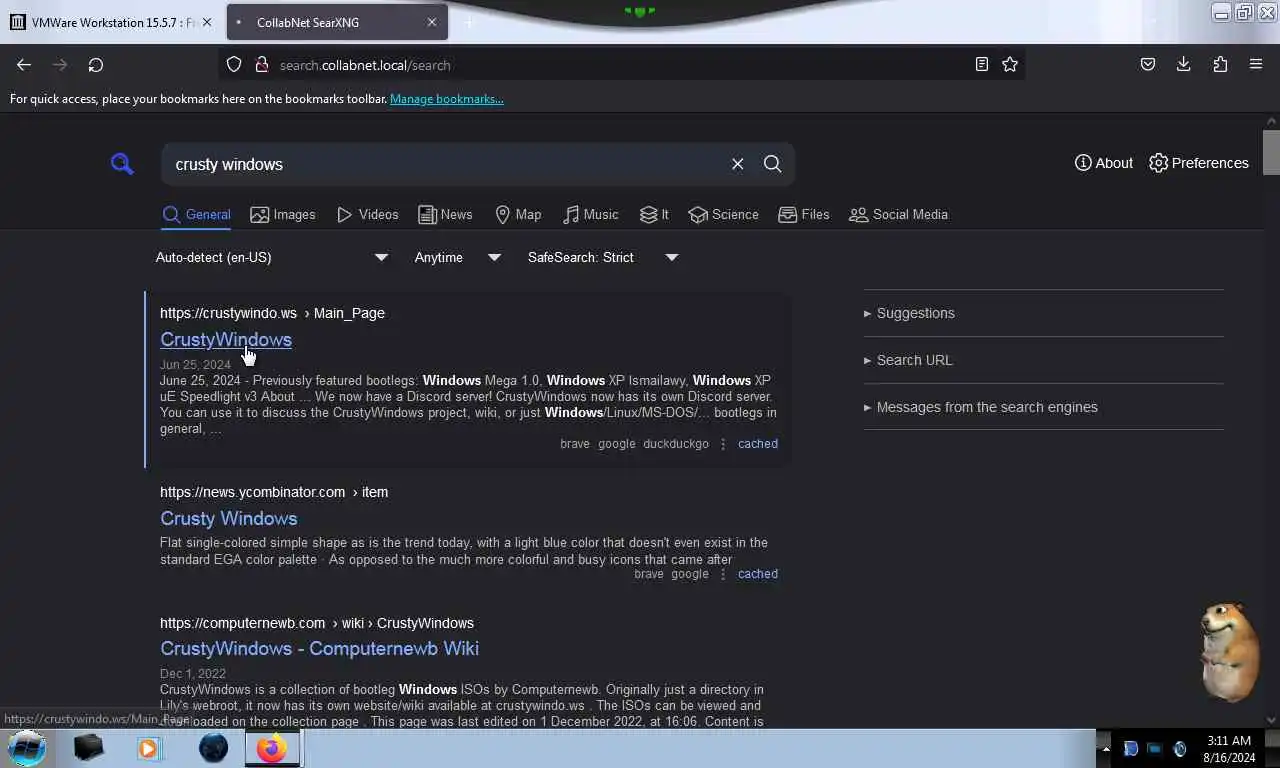The width and height of the screenshot is (1280, 768).
Task: Expand the Suggestions section
Action: click(909, 313)
